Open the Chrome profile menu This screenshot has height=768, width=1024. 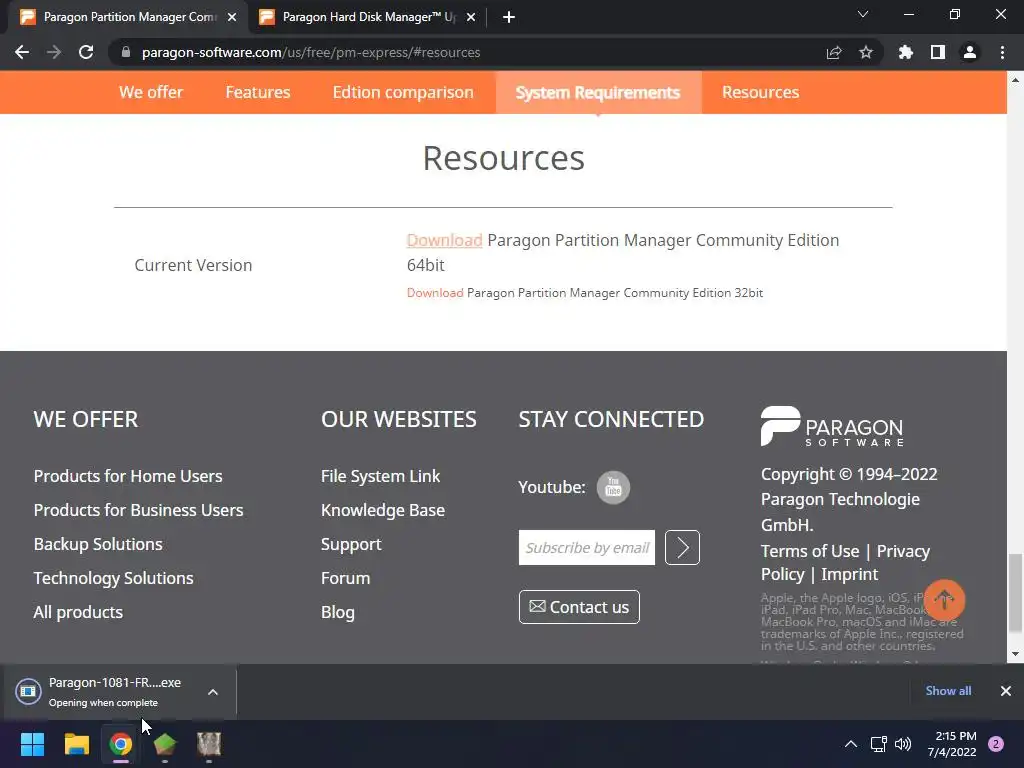point(970,52)
